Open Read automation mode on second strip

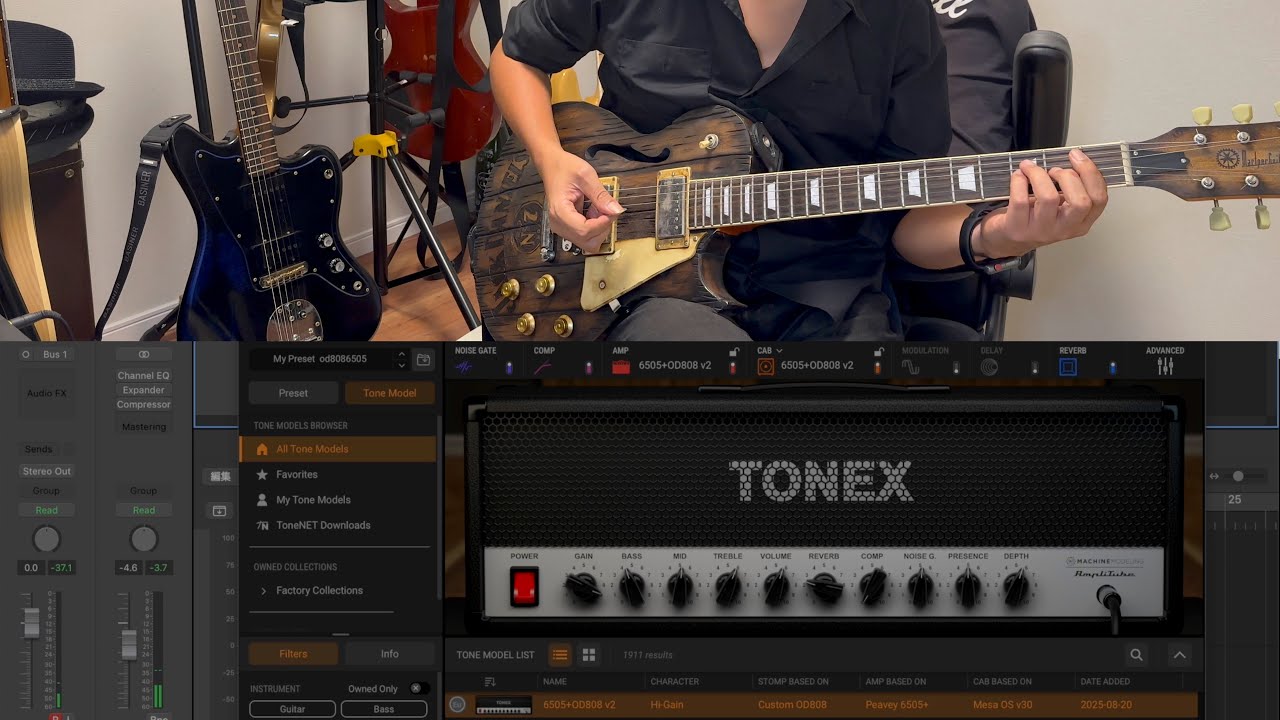tap(144, 510)
